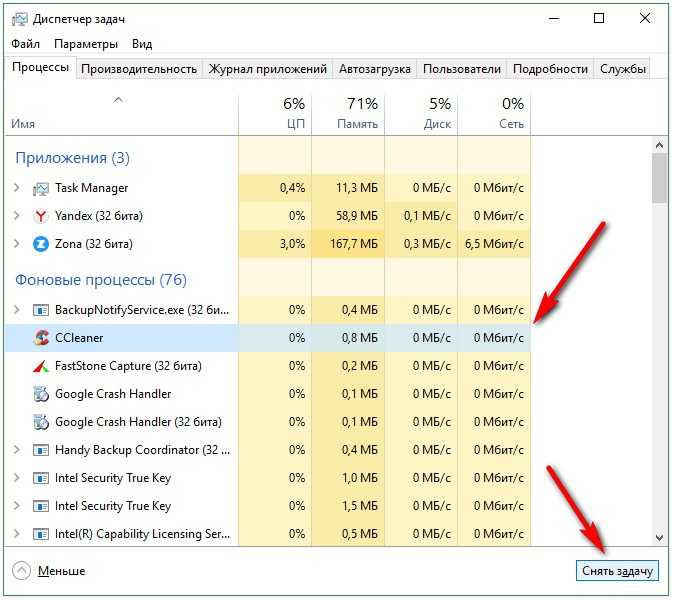Expand the BackupNotifyService.exe row
Viewport: 673px width, 600px height.
pyautogui.click(x=17, y=309)
